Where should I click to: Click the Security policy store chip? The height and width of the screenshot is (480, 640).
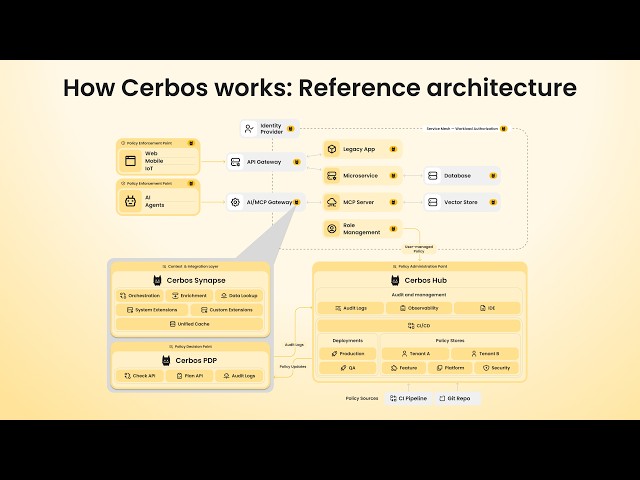(x=496, y=368)
